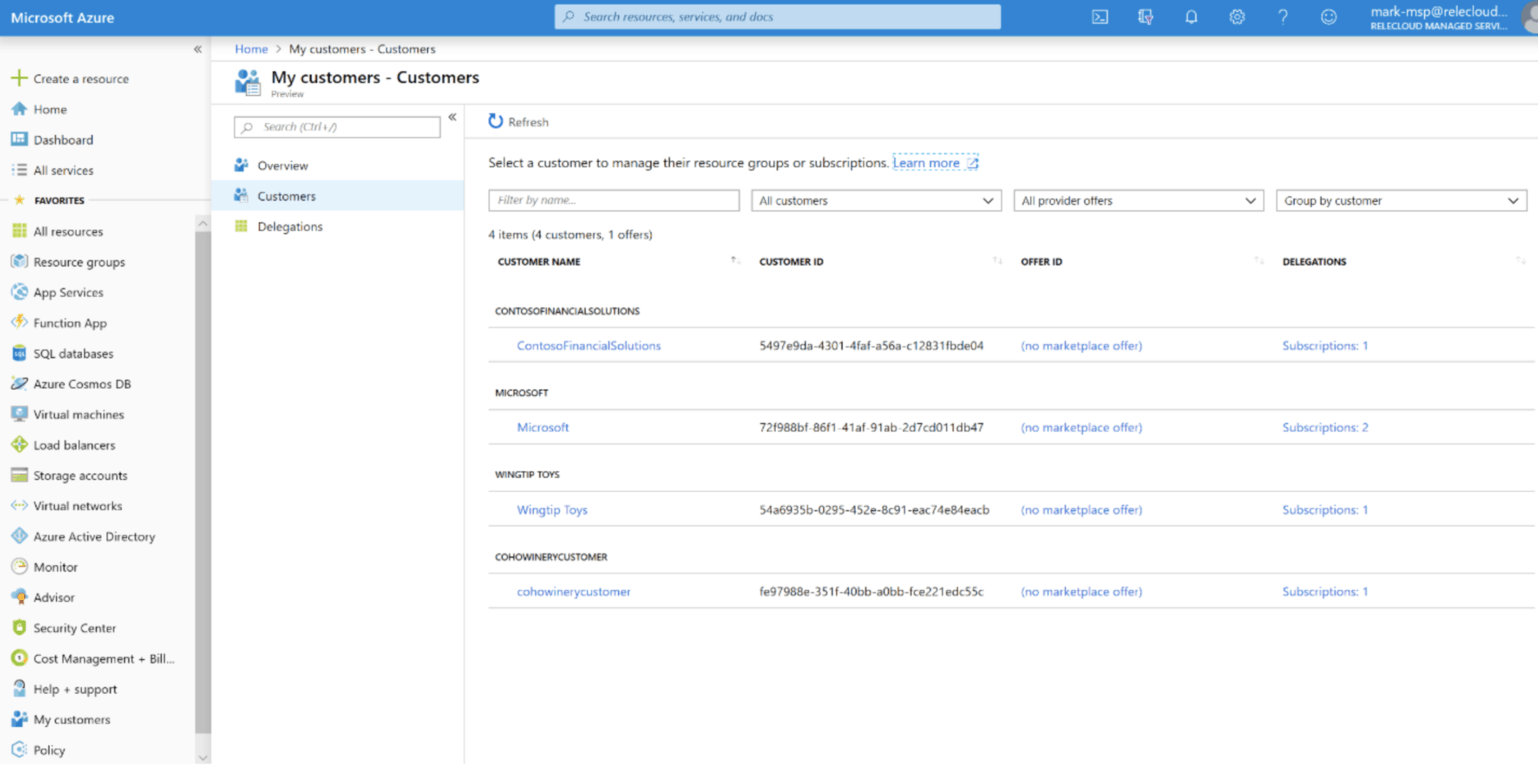Select Delegations in the blade menu
This screenshot has width=1538, height=768.
(x=290, y=227)
